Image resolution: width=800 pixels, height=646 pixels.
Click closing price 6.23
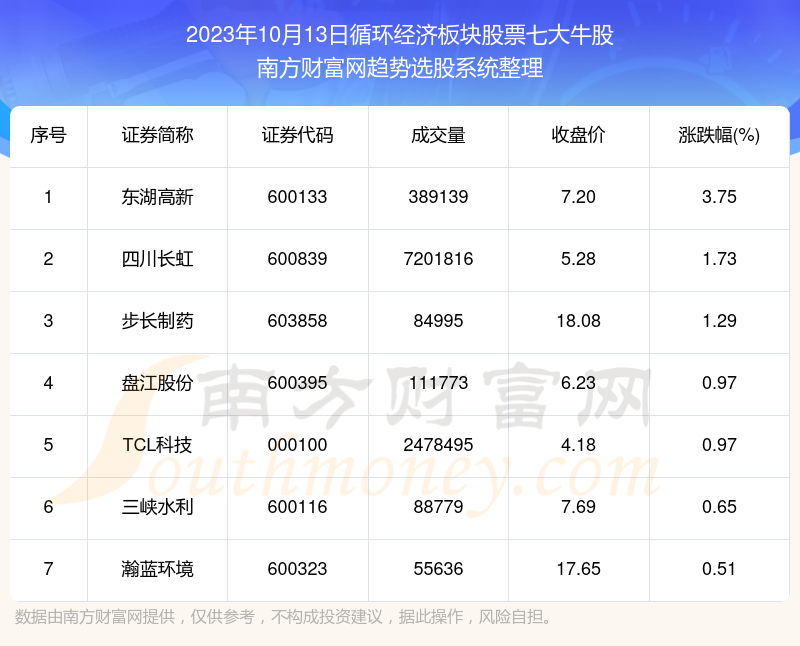[579, 383]
